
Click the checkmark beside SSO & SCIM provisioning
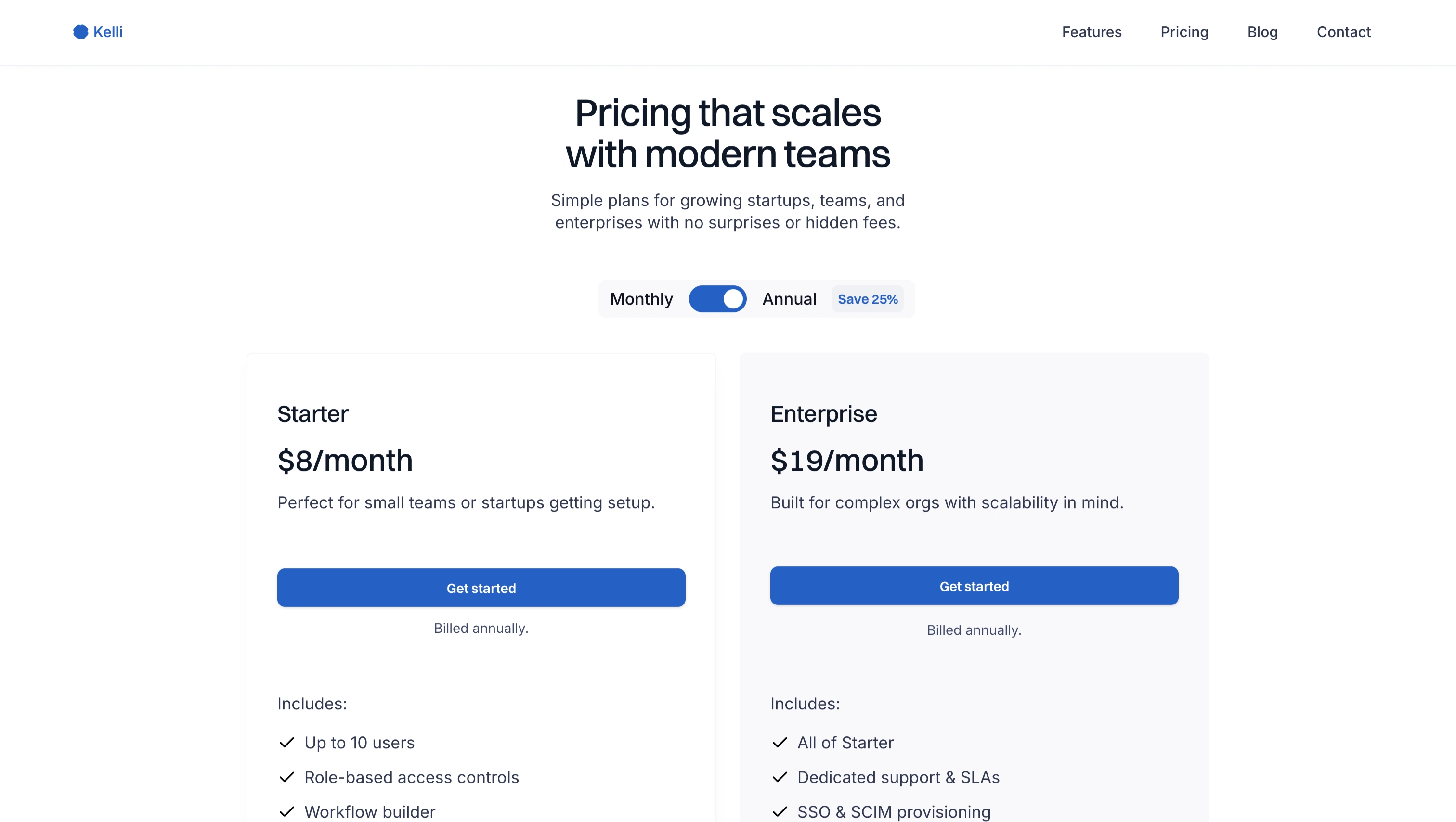[x=780, y=812]
